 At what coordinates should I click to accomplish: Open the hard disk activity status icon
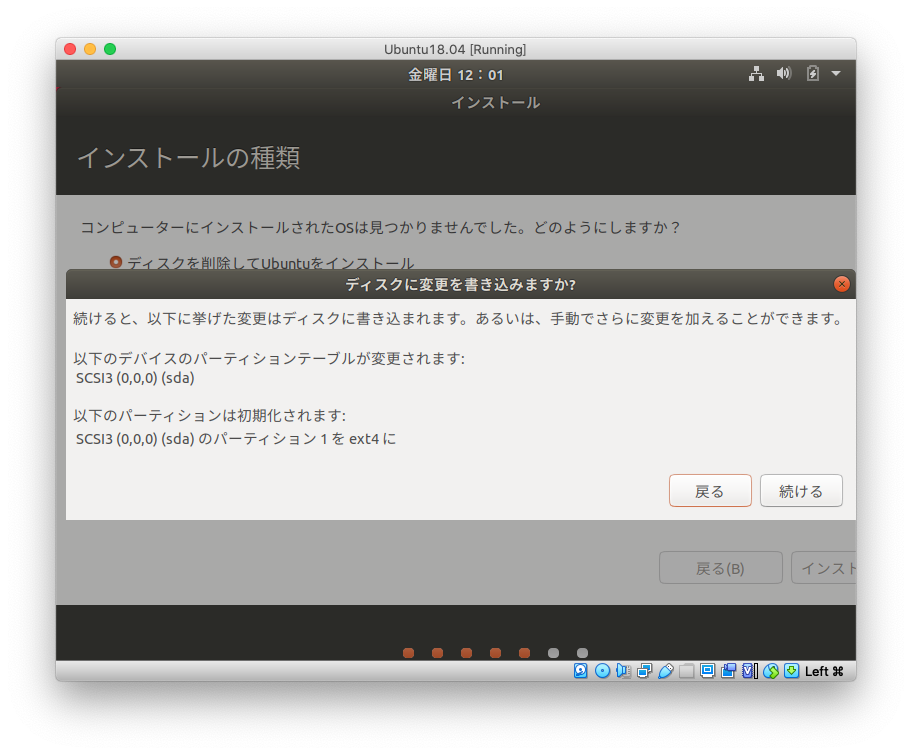click(x=580, y=671)
